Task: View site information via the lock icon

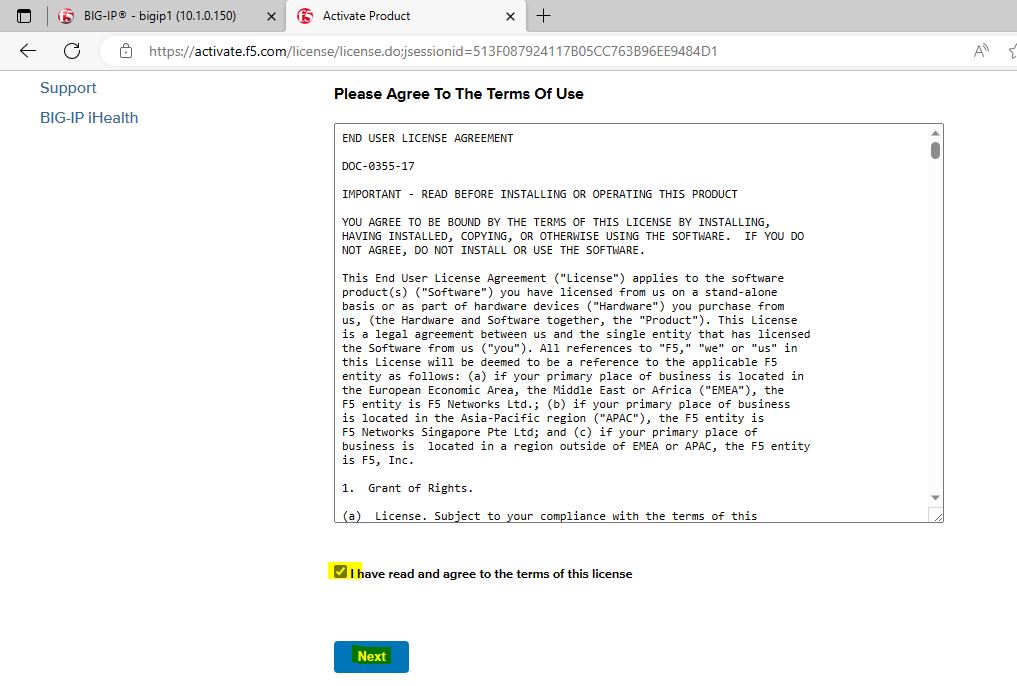Action: point(126,51)
